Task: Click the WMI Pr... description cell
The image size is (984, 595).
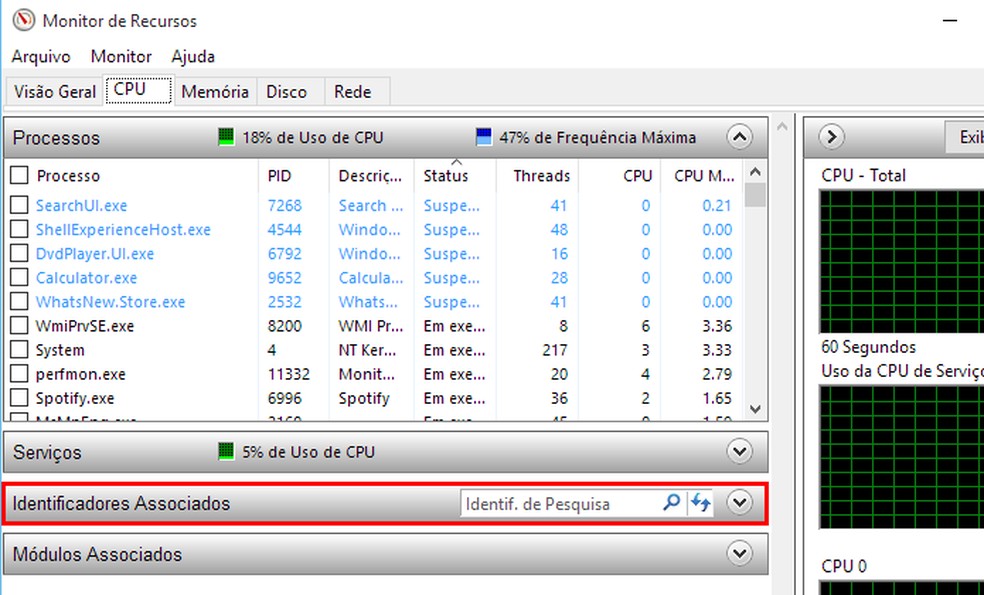Action: (371, 326)
